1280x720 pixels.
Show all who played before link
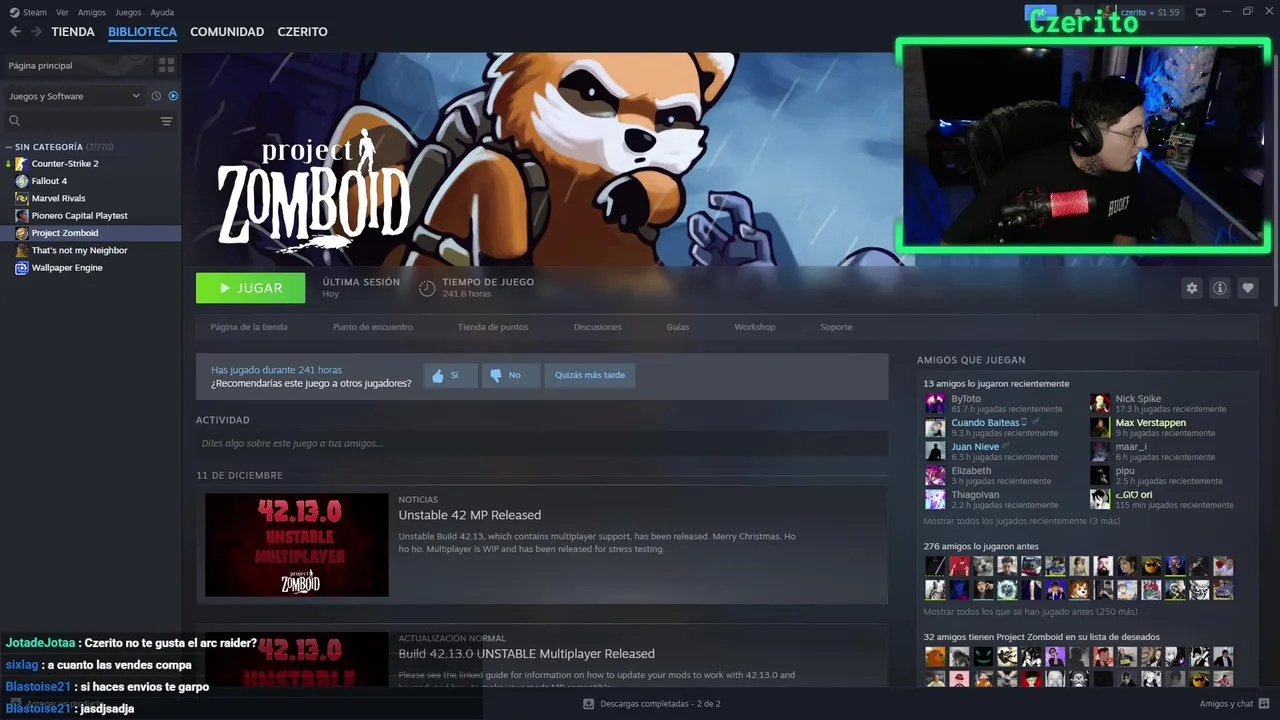(x=1030, y=612)
